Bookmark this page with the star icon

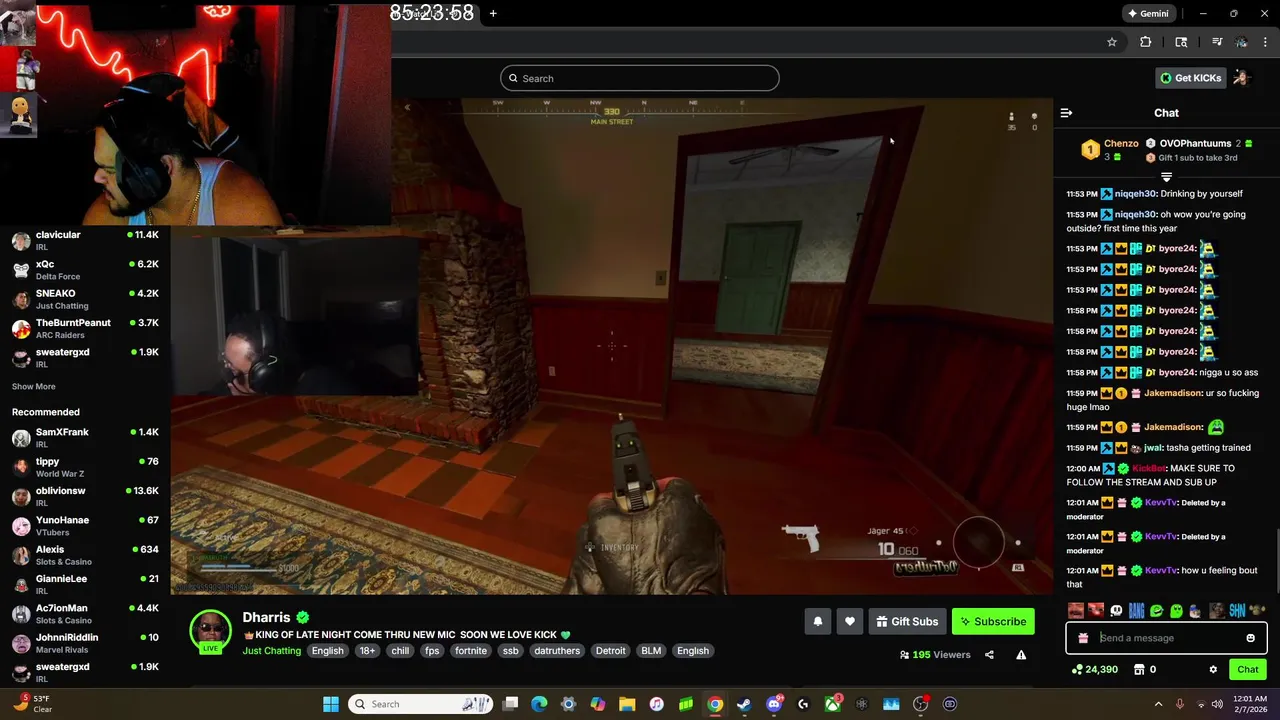pyautogui.click(x=1111, y=42)
